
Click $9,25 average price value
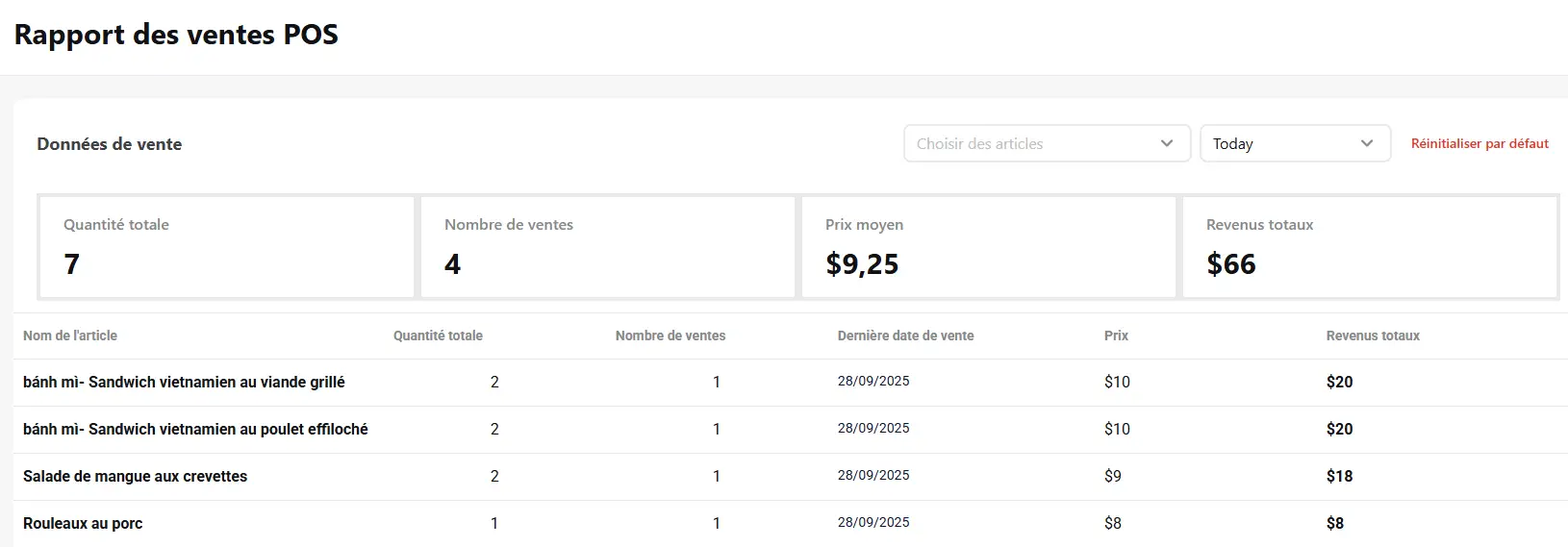[x=862, y=264]
